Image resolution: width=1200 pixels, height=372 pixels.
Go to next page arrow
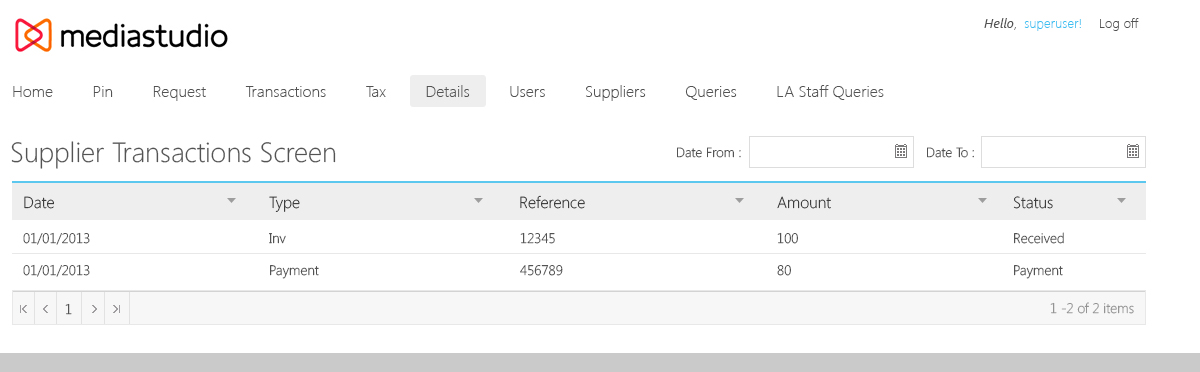pos(94,309)
